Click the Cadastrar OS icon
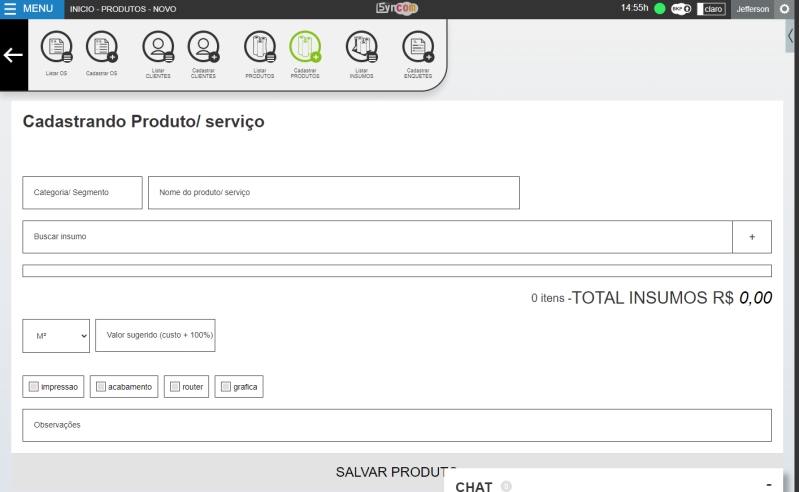 pos(102,49)
